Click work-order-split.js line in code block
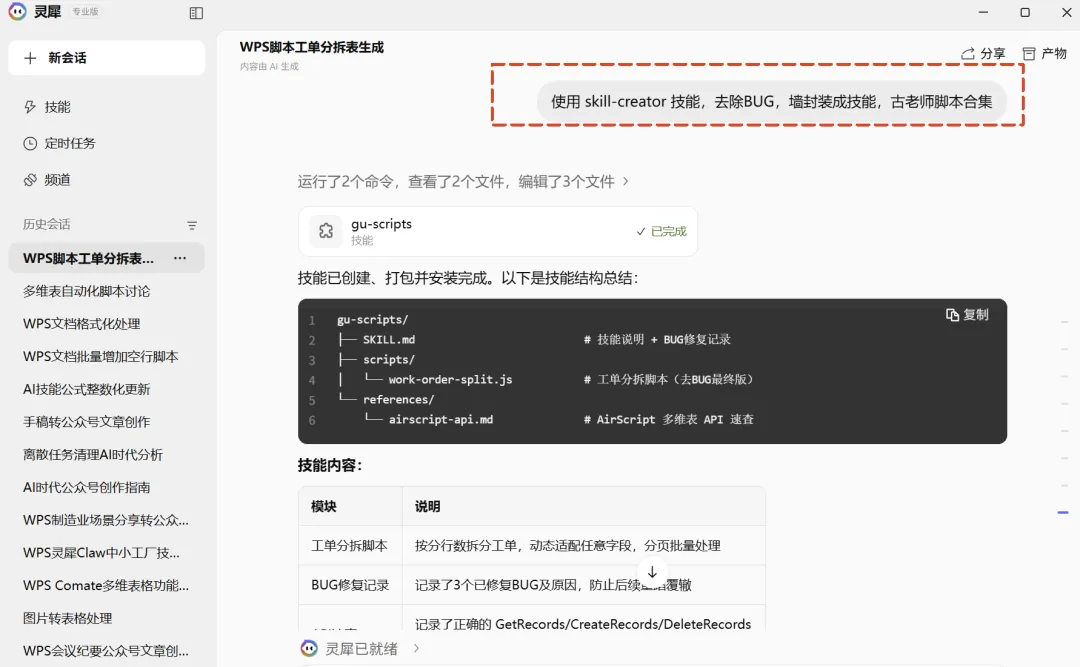This screenshot has width=1080, height=667. pos(450,380)
